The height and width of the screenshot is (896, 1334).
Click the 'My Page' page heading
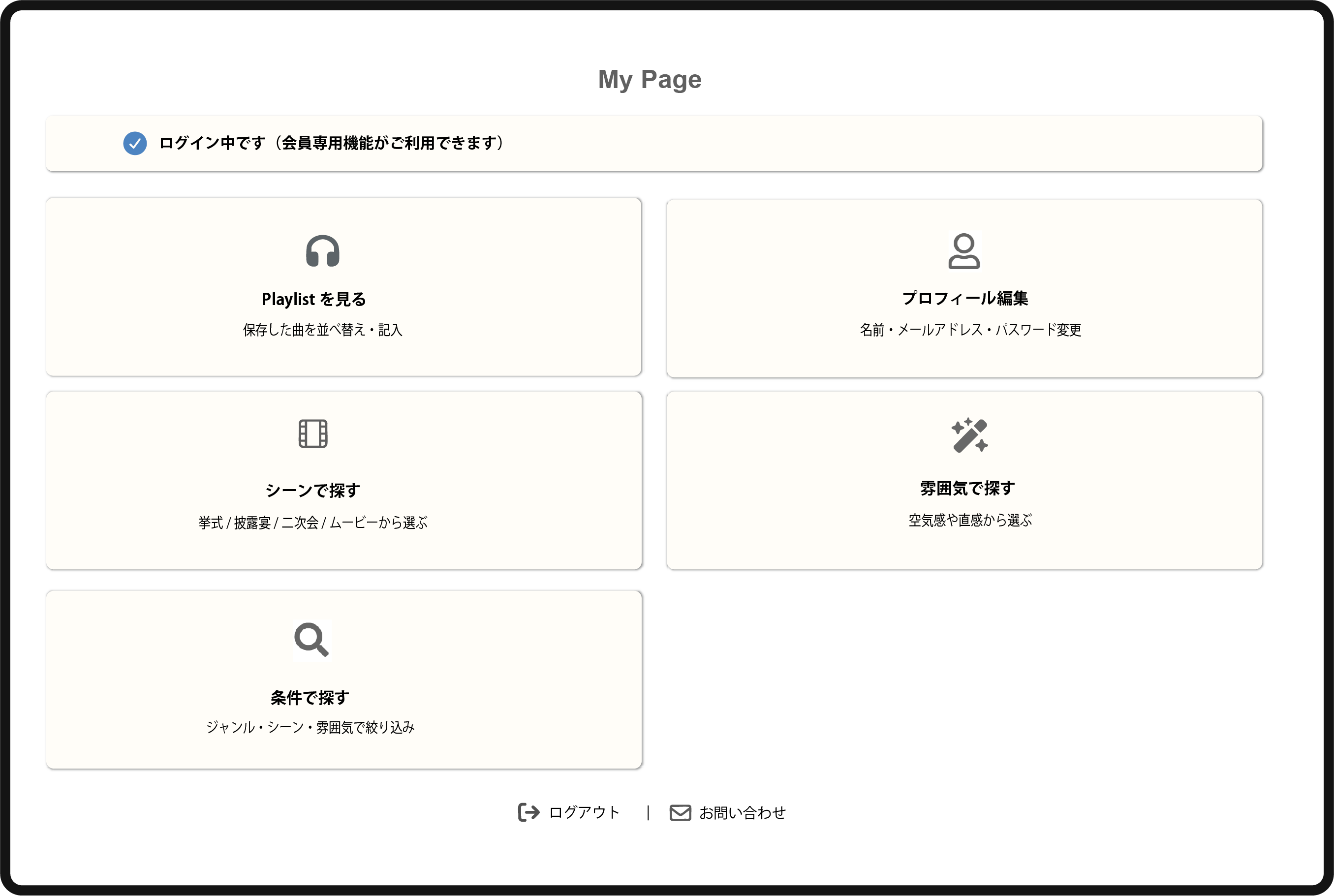coord(650,79)
